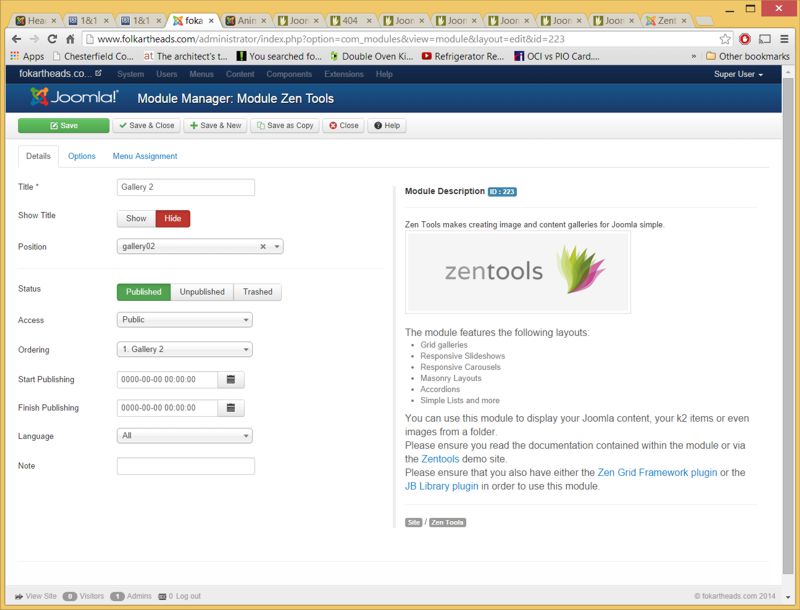
Task: Click the Note input field
Action: (x=186, y=466)
